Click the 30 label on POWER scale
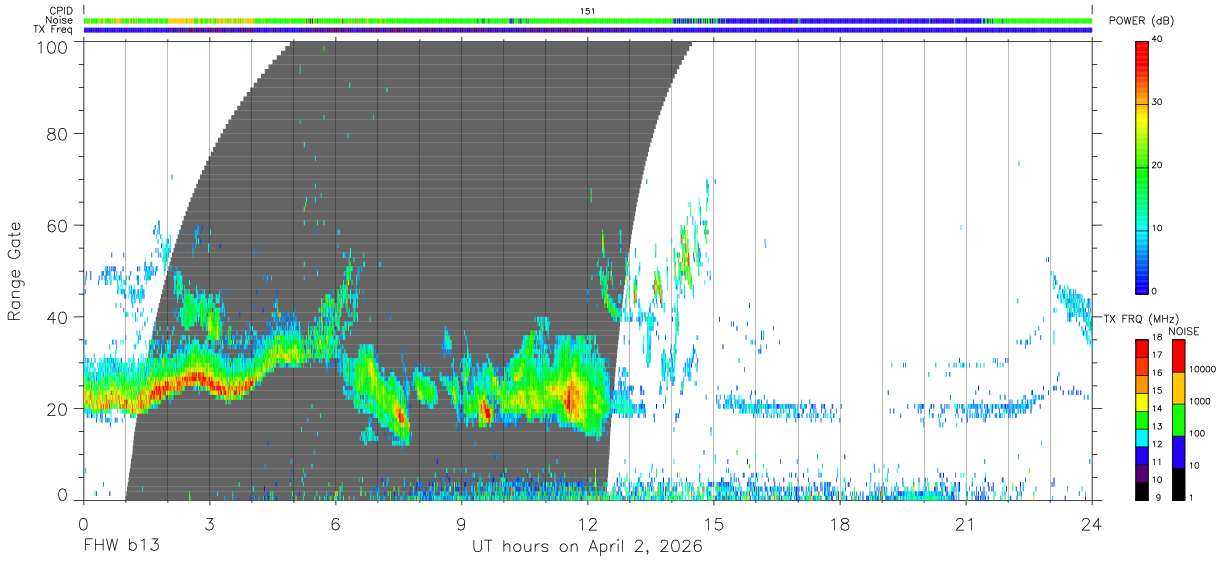Screen dimensions: 1228x567 [1156, 102]
